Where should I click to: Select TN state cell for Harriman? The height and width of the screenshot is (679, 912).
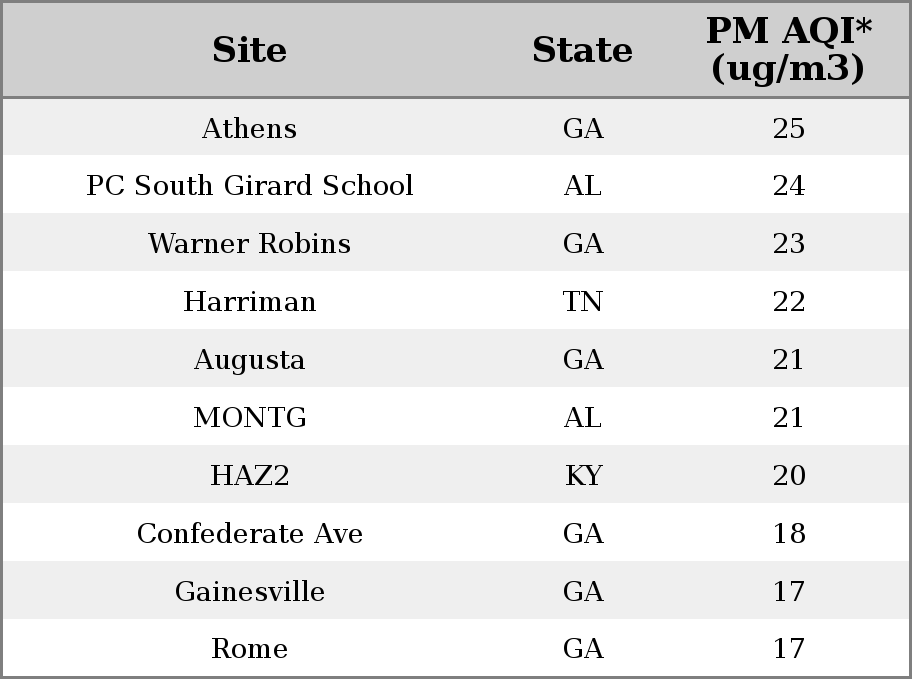[x=582, y=301]
